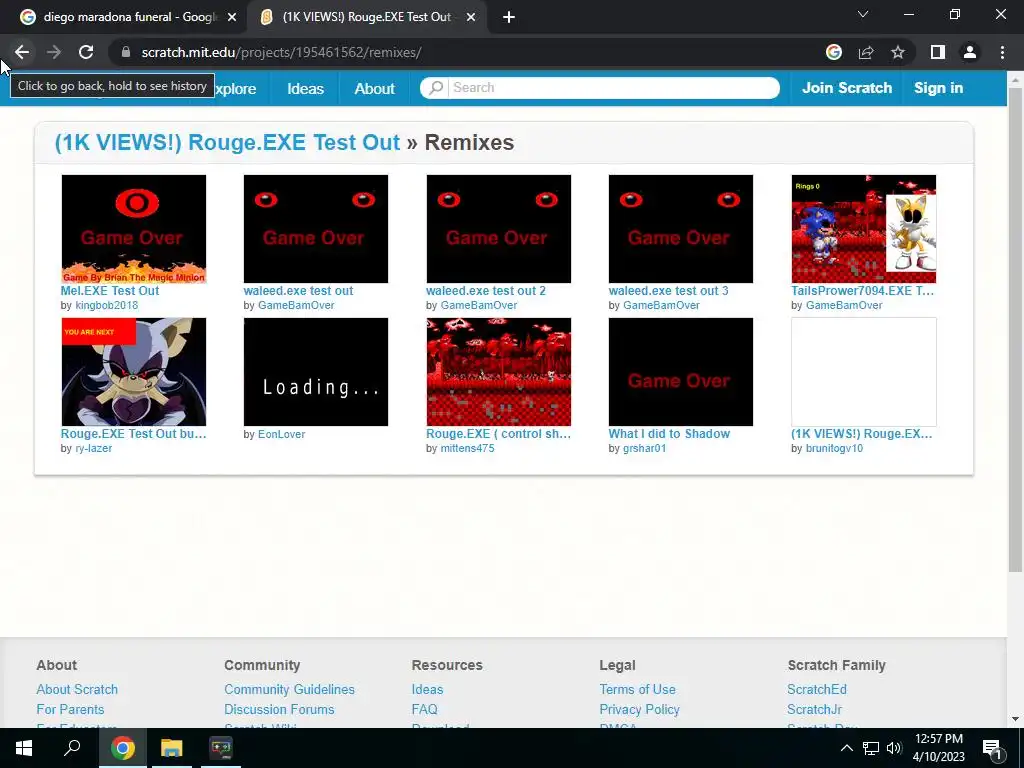1024x768 pixels.
Task: Open the (1K VIEWS!) Rouge.EXE Test Out title link
Action: (x=227, y=142)
